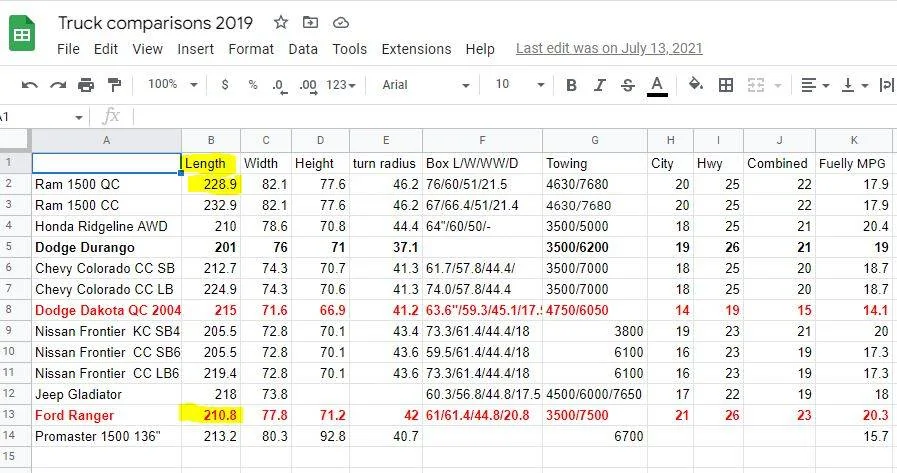Select column K header
This screenshot has width=897, height=473.
coord(854,140)
